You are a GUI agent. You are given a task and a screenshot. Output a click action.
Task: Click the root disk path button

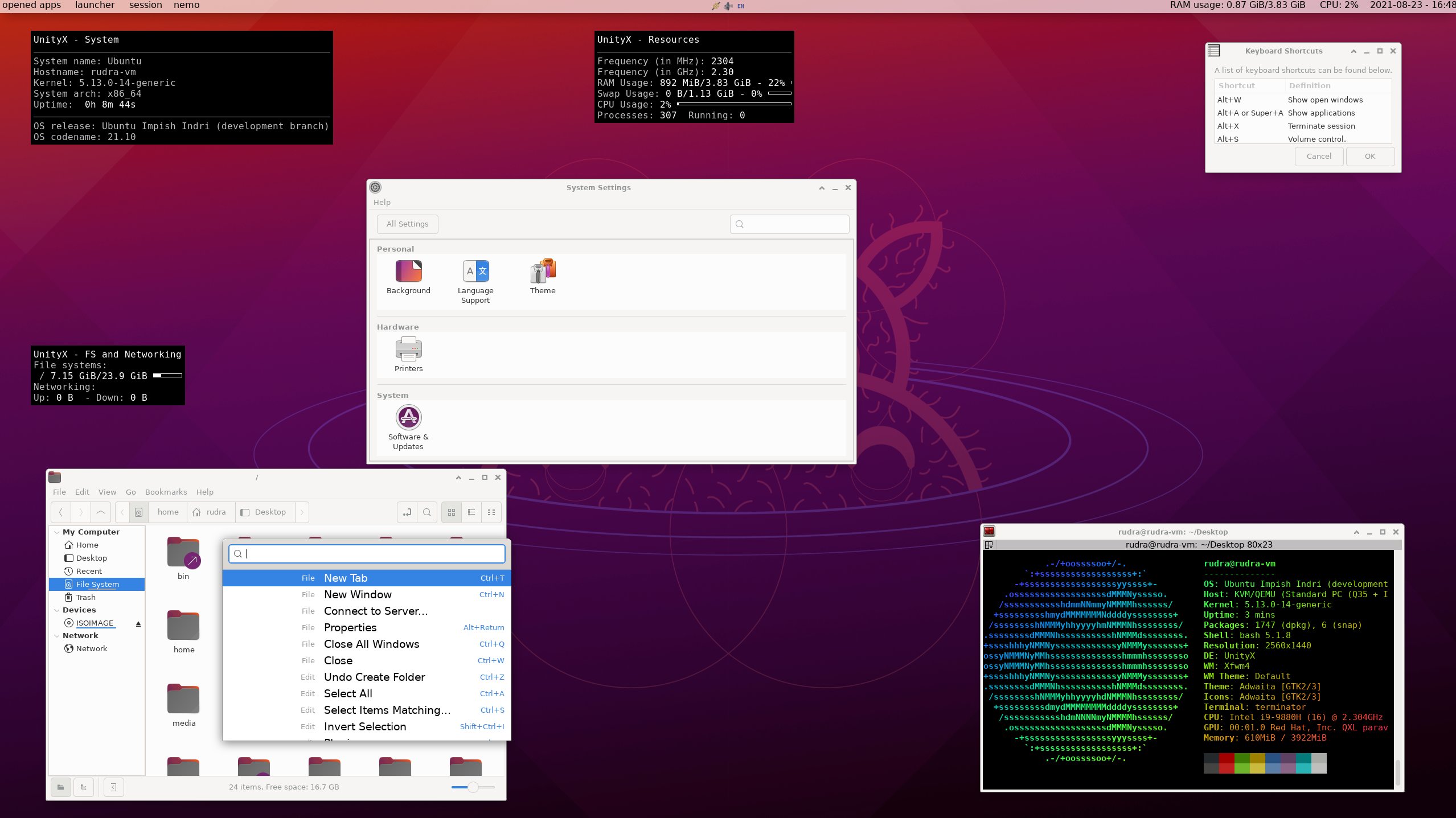138,512
